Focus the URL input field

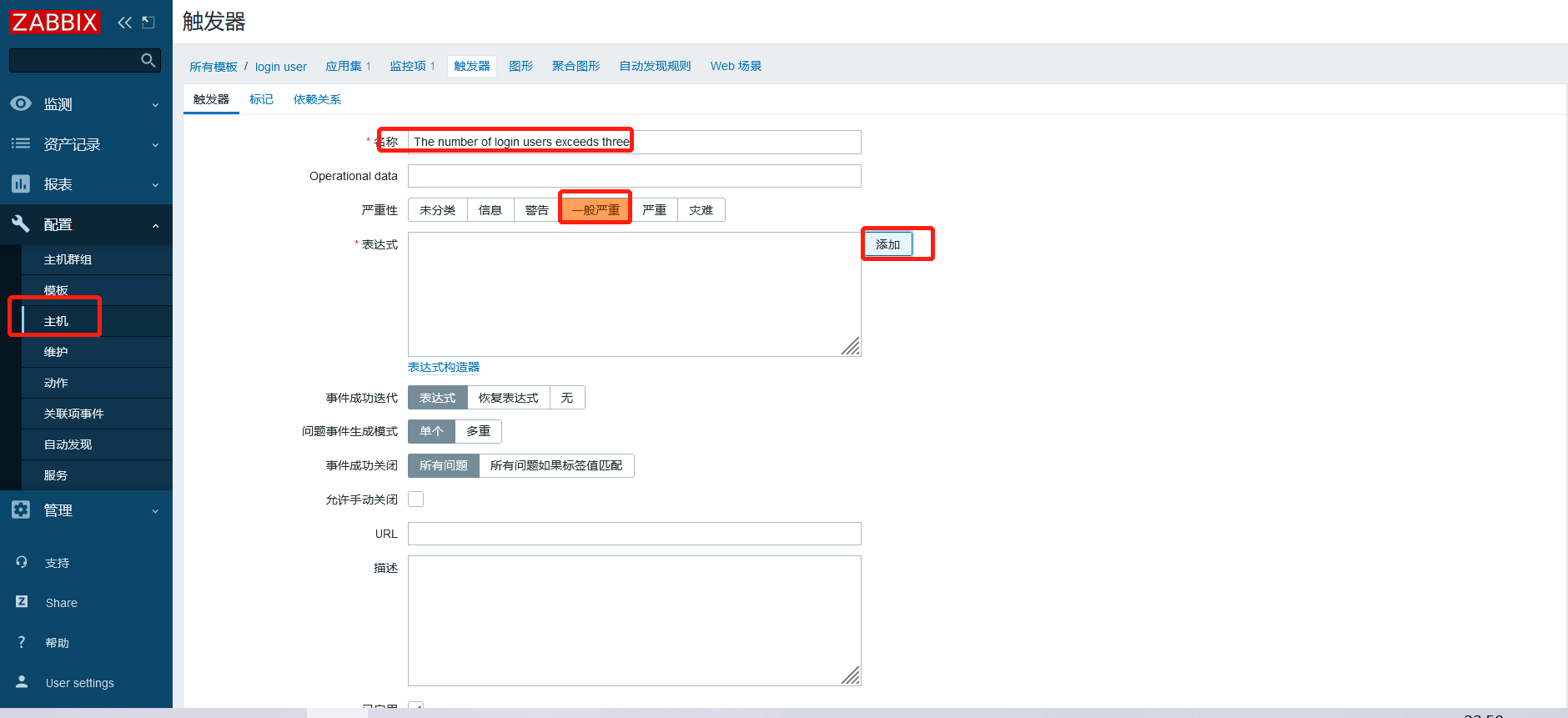(x=634, y=534)
